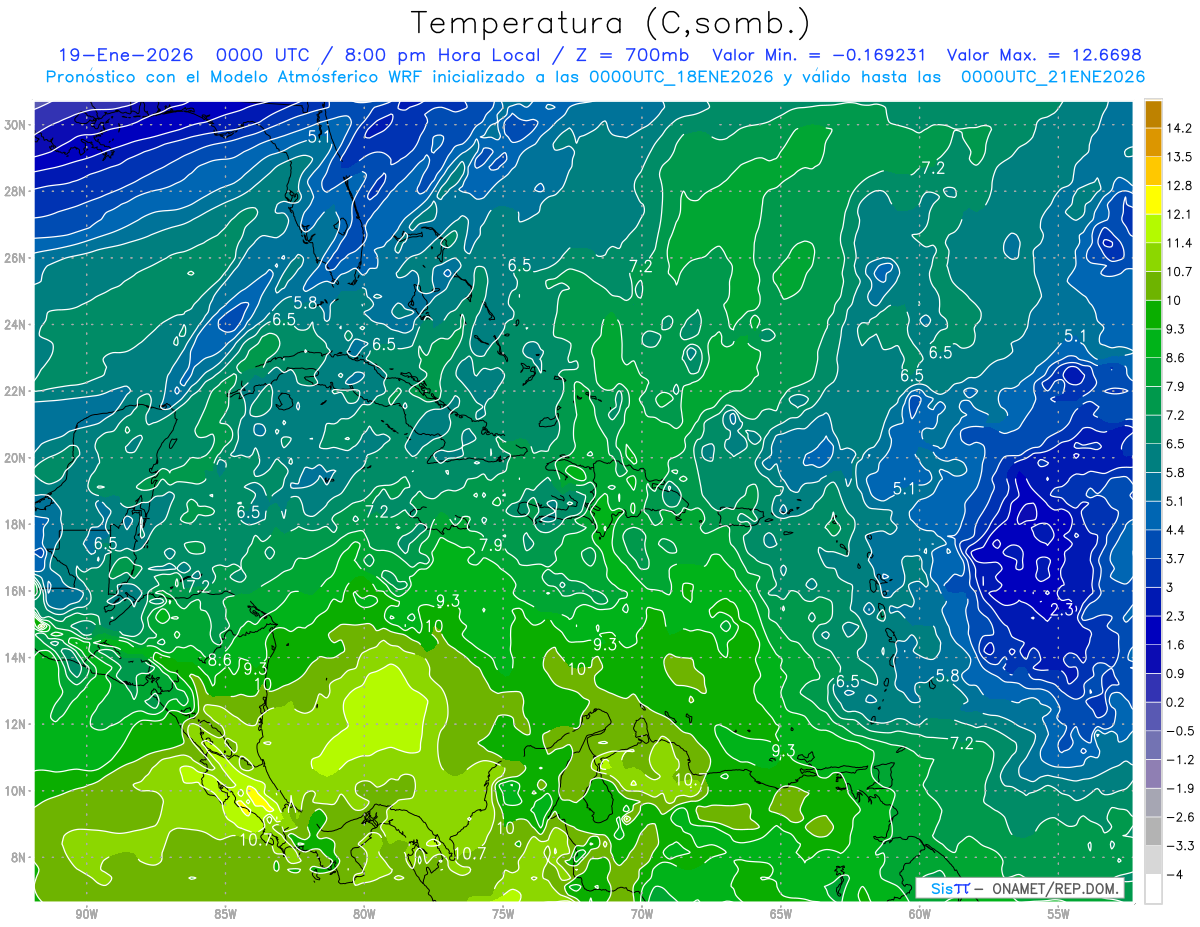Screen dimensions: 1200x927
Task: Click the "55W" longitude label
Action: pos(1059,914)
